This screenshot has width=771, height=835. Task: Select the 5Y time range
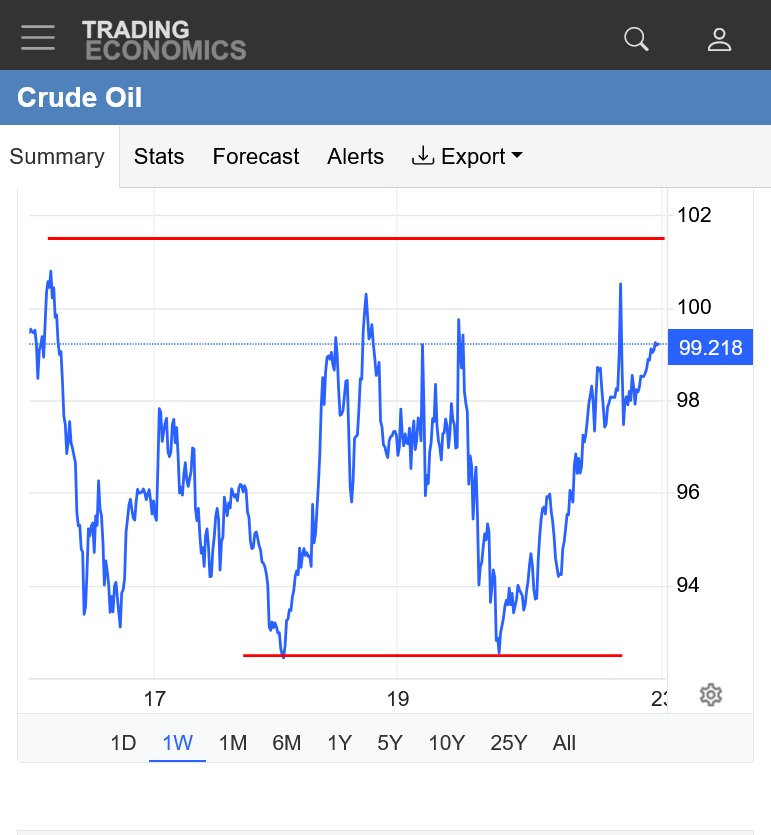click(390, 743)
